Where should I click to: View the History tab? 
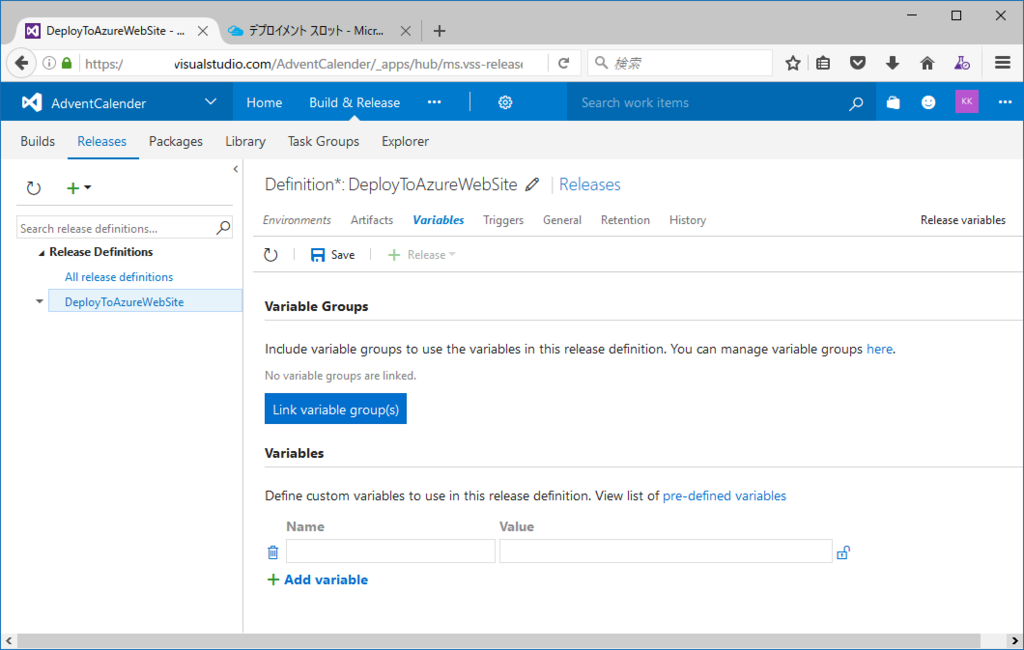pyautogui.click(x=688, y=220)
